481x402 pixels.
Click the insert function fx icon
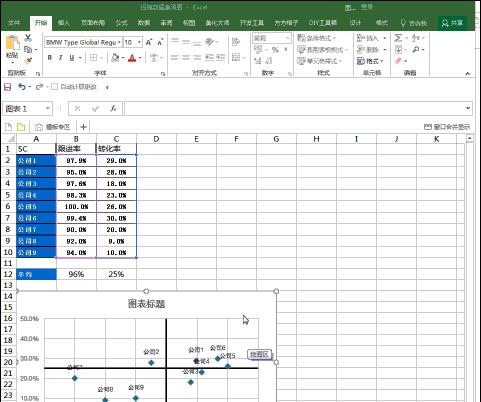click(113, 108)
